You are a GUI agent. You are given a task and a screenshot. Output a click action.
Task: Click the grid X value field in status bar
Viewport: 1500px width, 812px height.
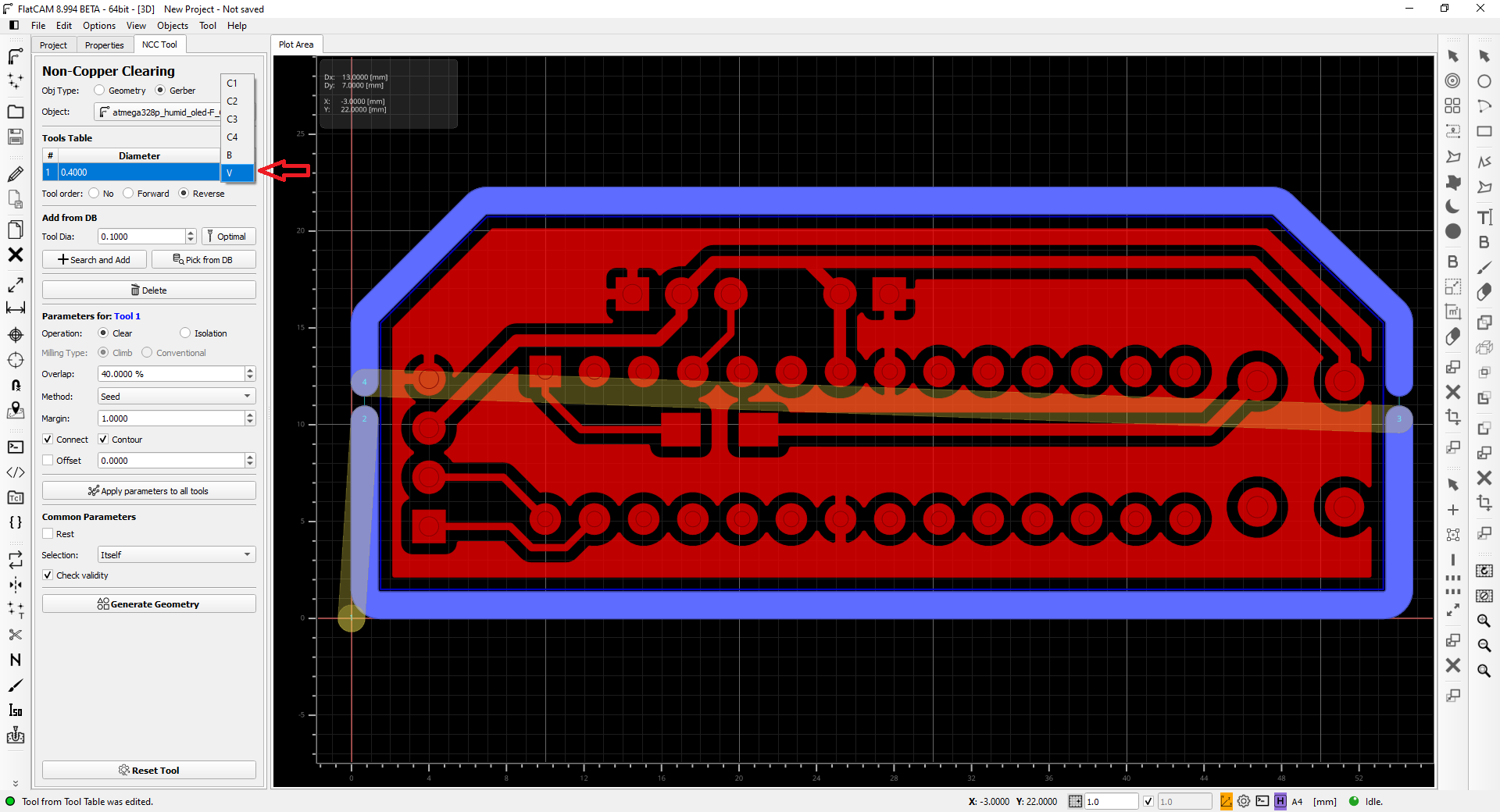tap(1111, 801)
